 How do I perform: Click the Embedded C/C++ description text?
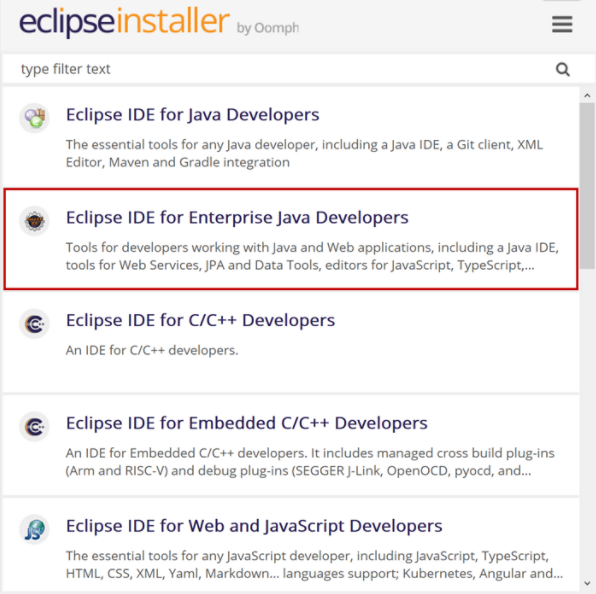click(x=310, y=462)
